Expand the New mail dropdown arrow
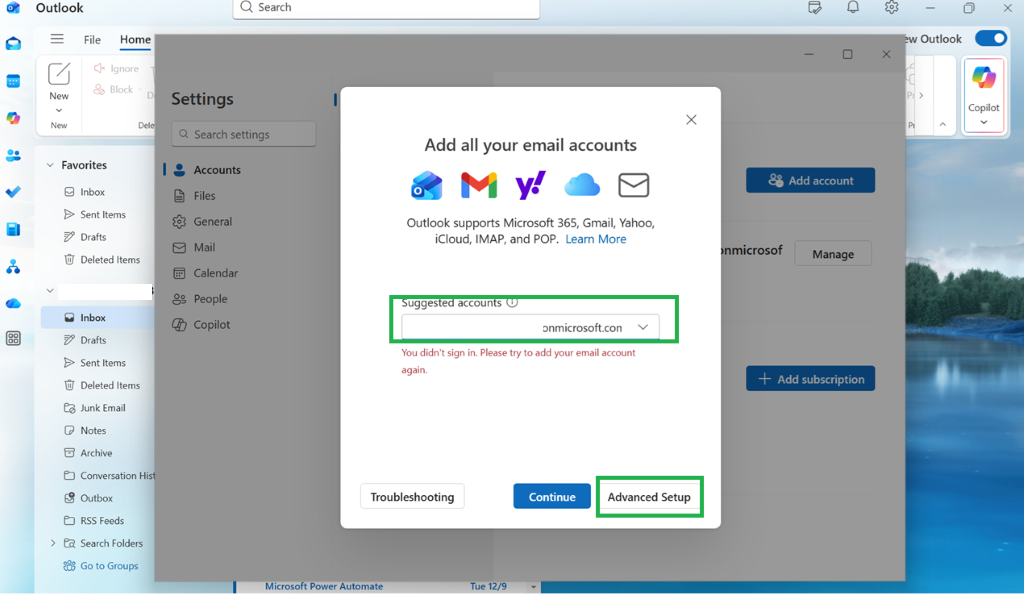The width and height of the screenshot is (1027, 597). coord(59,111)
